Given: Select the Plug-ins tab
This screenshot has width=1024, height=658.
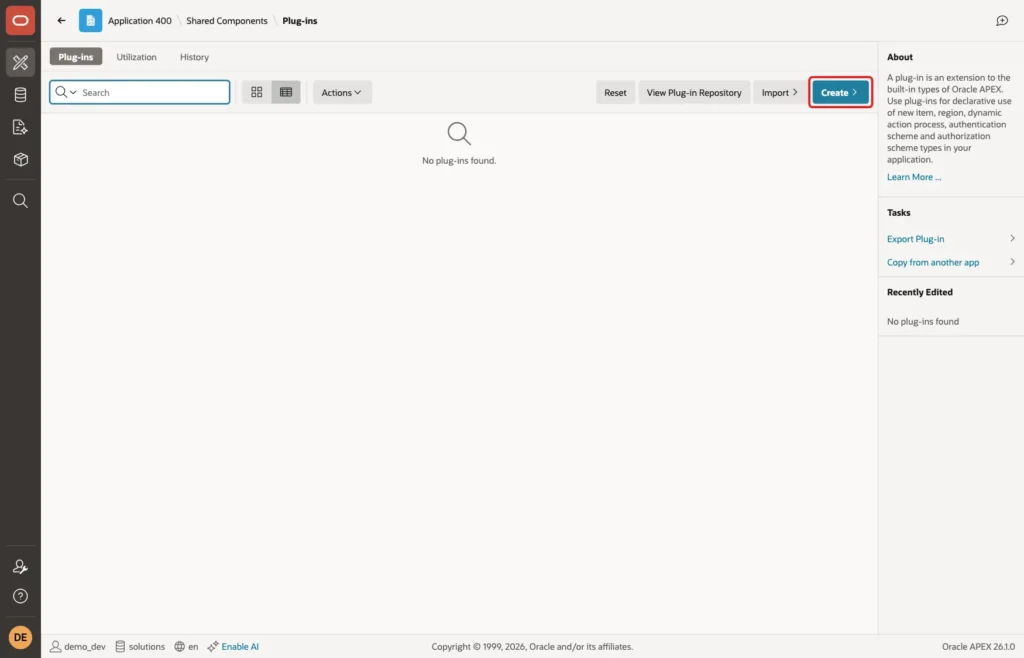Looking at the screenshot, I should click(x=76, y=57).
